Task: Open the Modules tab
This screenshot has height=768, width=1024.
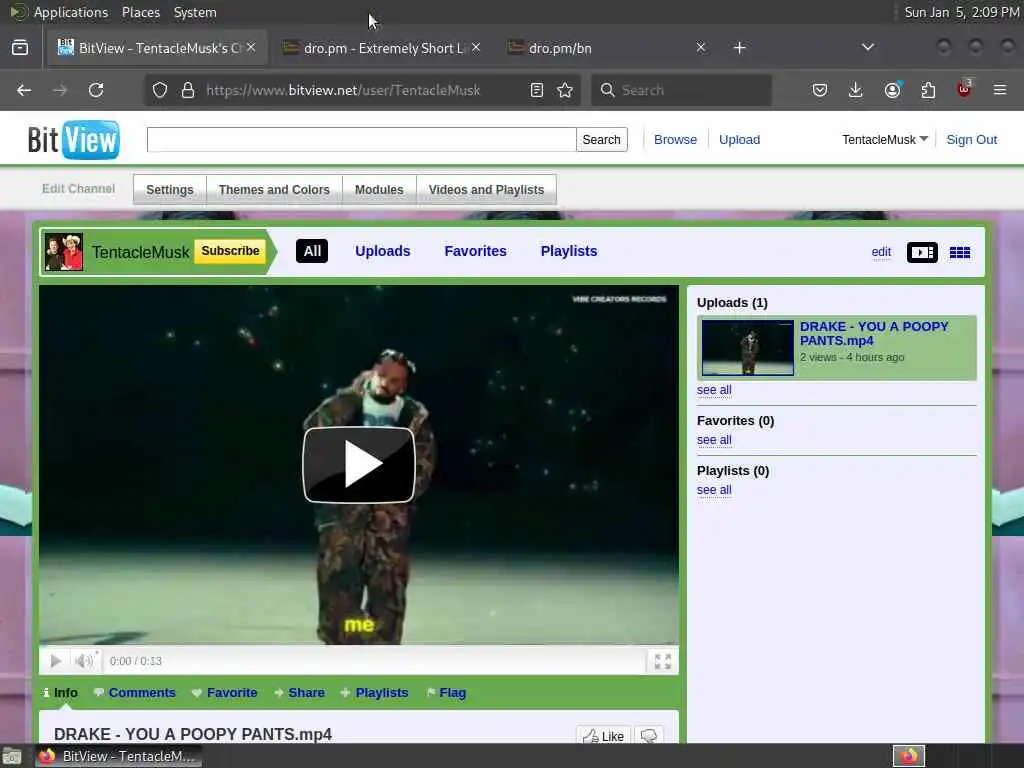Action: 379,189
